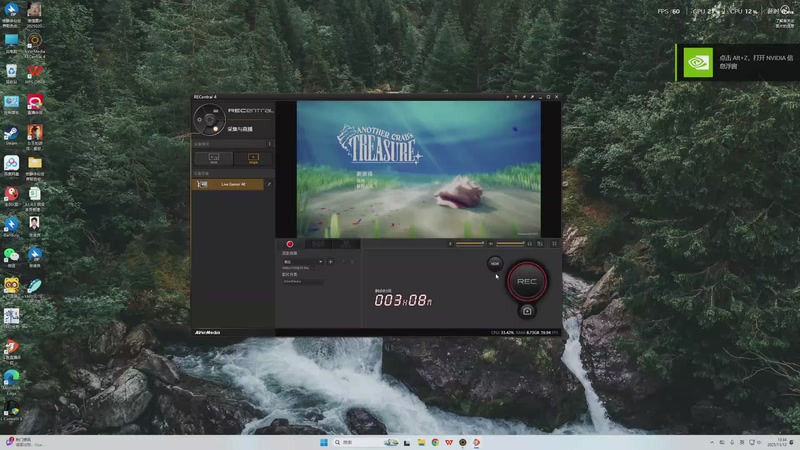Open settings gear on RECentral wheel
800x450 pixels.
(199, 119)
